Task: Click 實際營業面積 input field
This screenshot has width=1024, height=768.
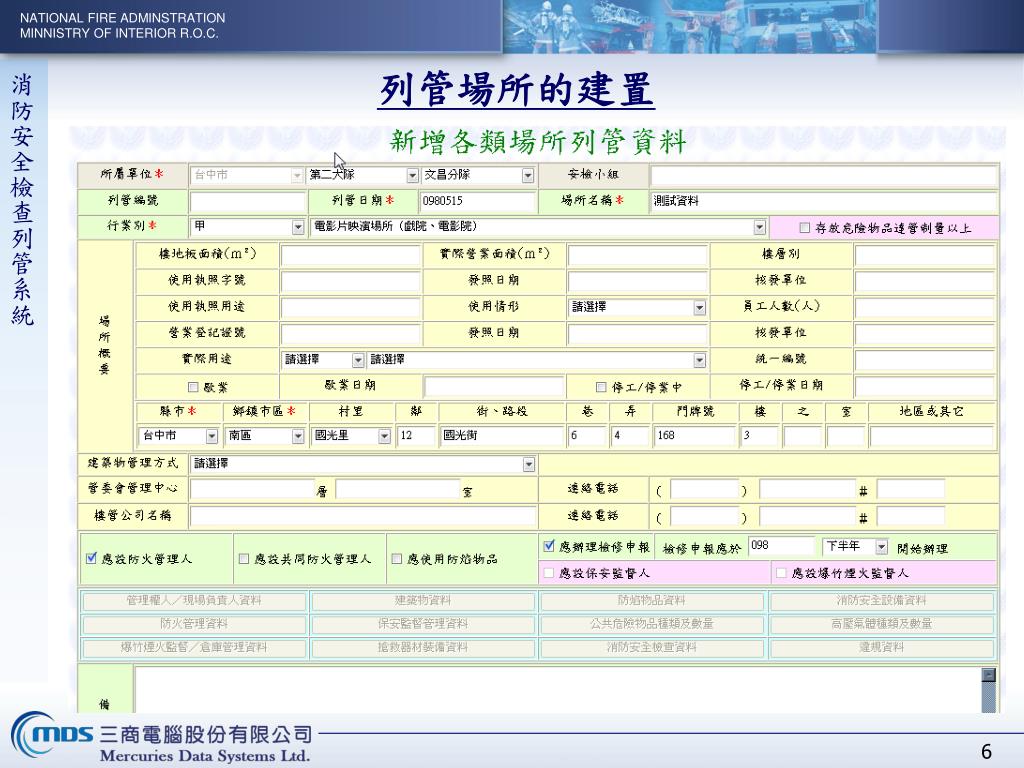Action: (637, 255)
